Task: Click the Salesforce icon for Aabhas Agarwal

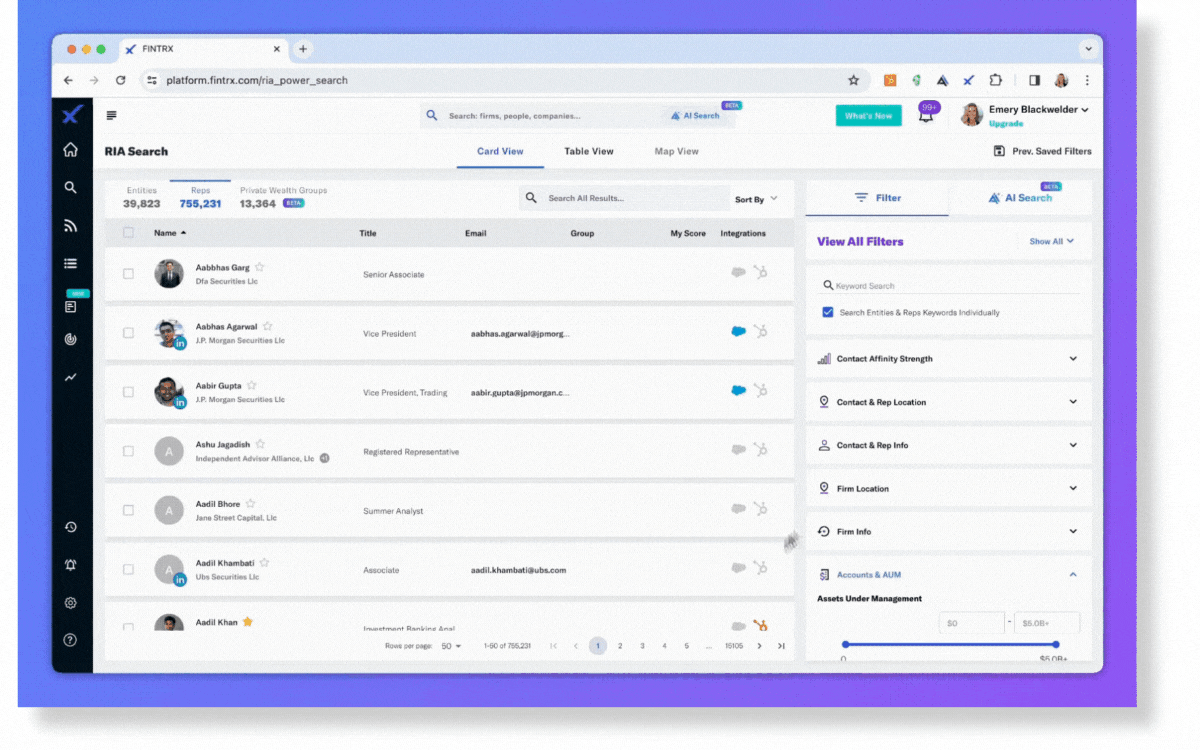Action: [x=738, y=332]
